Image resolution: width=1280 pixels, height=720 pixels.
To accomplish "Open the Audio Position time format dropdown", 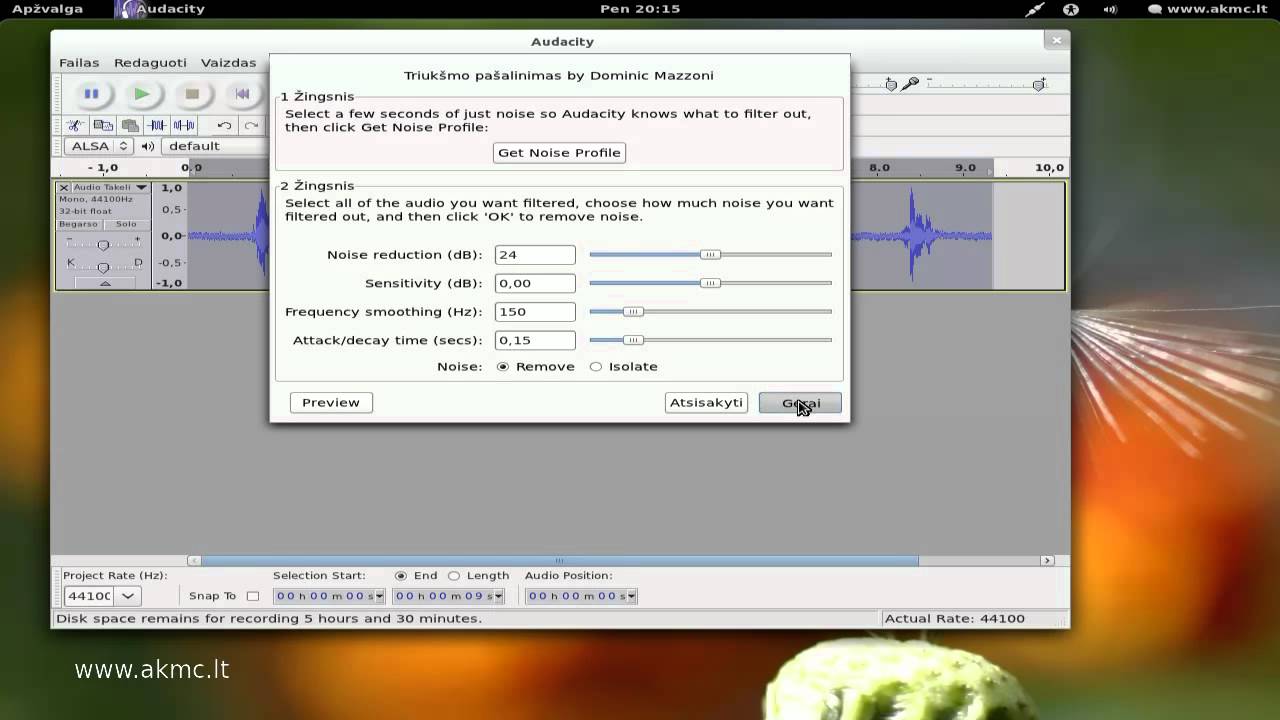I will pos(631,596).
